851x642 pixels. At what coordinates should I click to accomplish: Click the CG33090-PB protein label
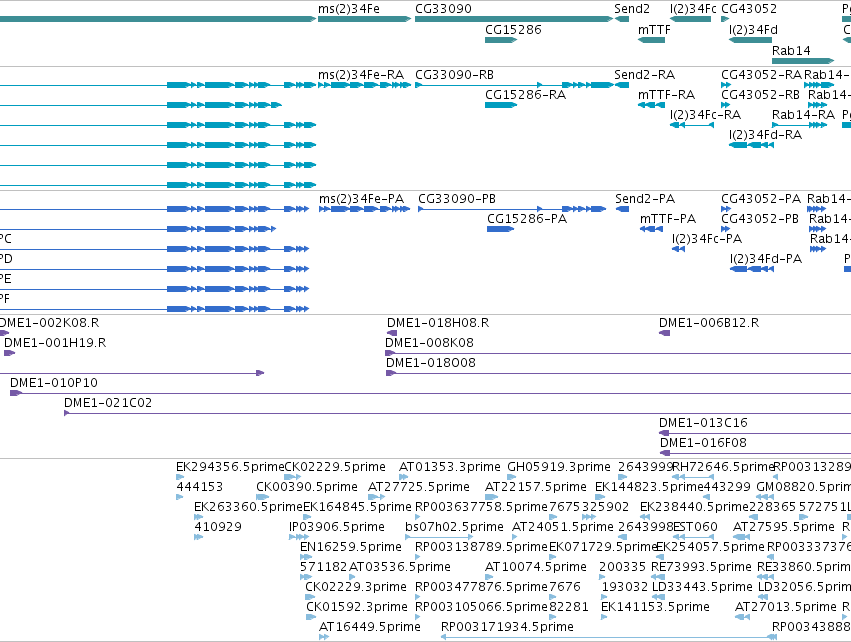coord(457,199)
